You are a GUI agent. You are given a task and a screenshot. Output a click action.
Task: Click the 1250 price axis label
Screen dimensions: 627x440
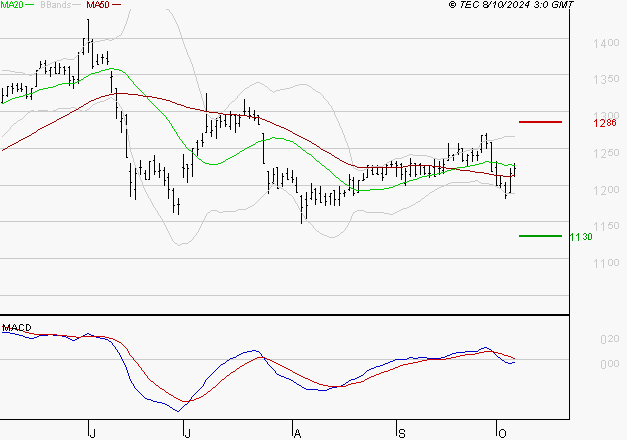[x=606, y=153]
